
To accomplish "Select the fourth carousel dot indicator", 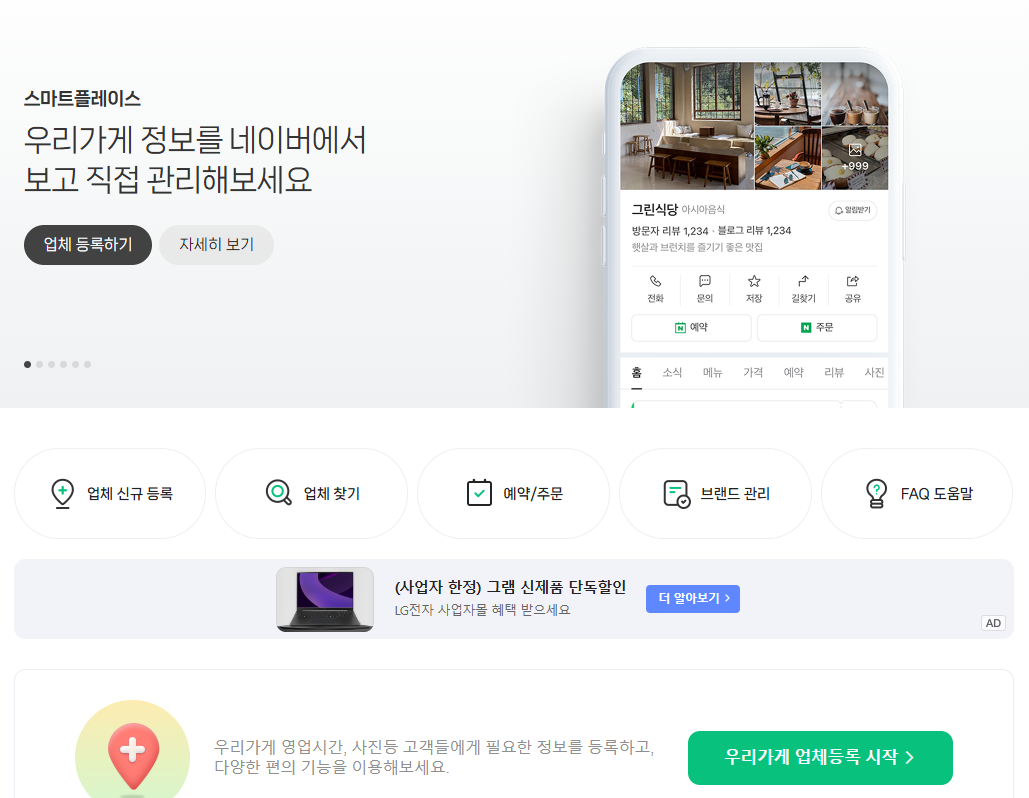I will pyautogui.click(x=64, y=364).
